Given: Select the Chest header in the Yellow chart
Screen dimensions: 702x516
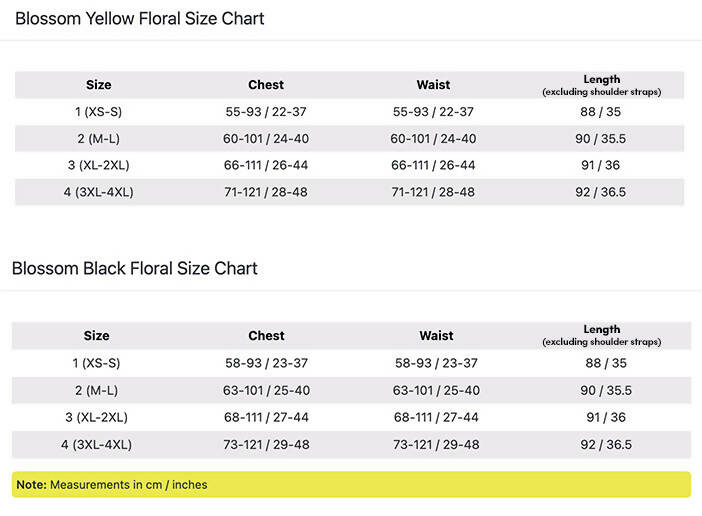Looking at the screenshot, I should pos(266,85).
